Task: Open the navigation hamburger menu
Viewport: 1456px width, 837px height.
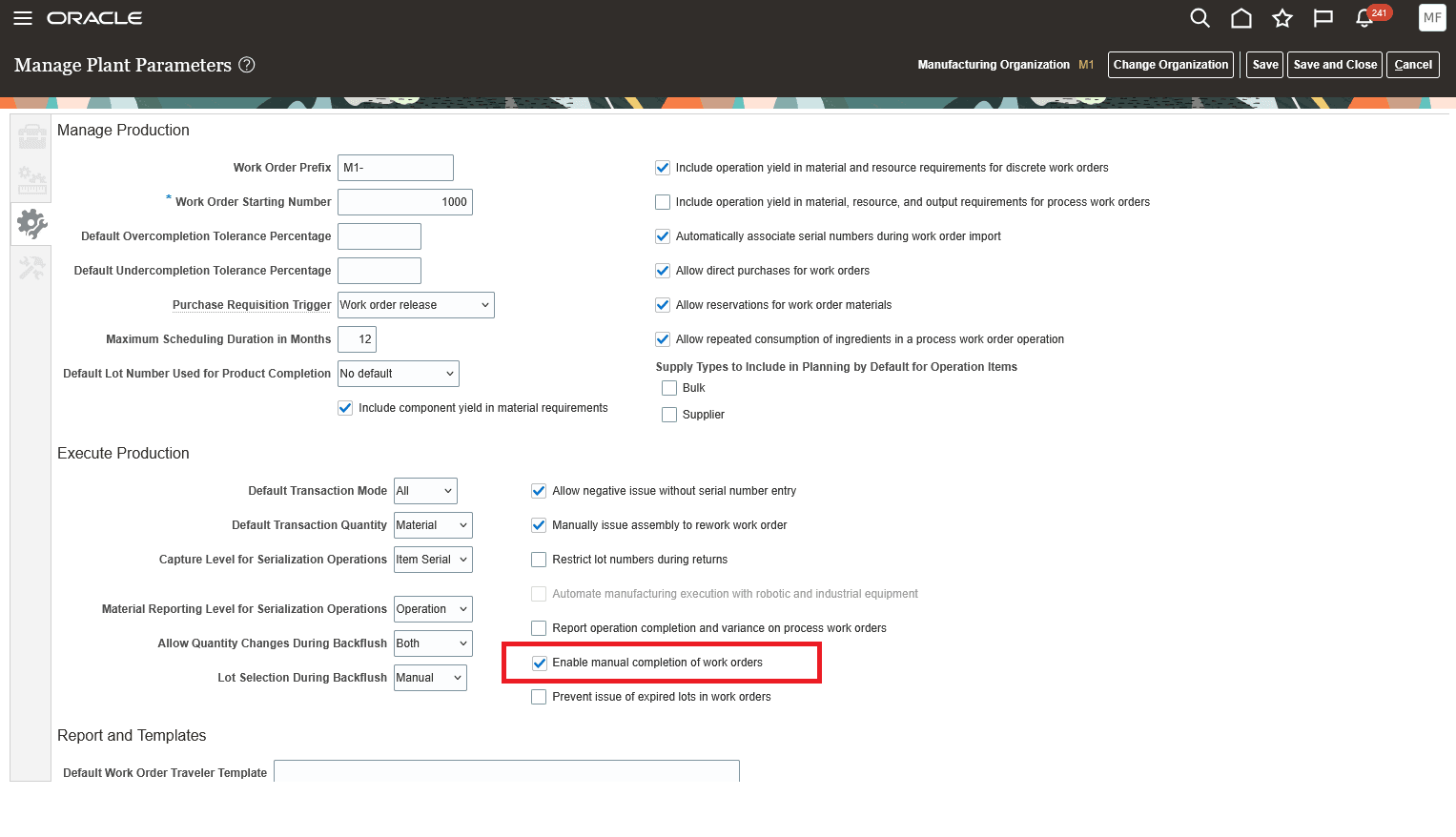Action: [22, 17]
